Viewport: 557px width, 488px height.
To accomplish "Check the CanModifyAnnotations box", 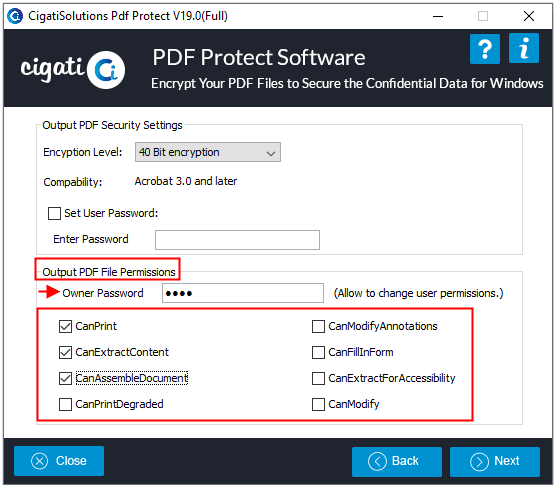I will click(318, 326).
